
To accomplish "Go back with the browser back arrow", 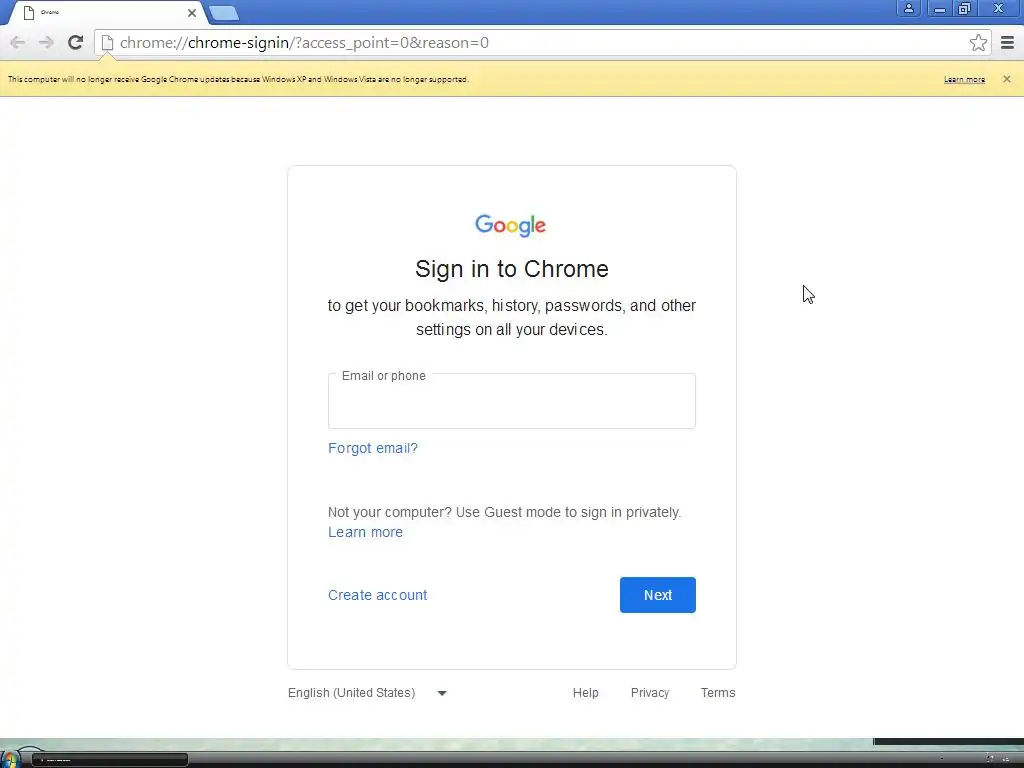I will point(18,42).
